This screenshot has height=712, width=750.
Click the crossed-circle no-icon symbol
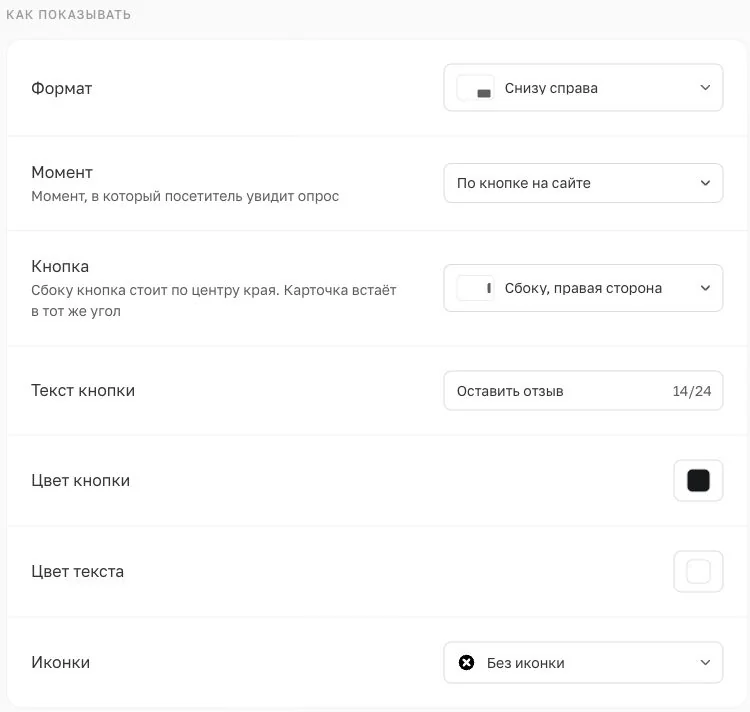pos(466,662)
